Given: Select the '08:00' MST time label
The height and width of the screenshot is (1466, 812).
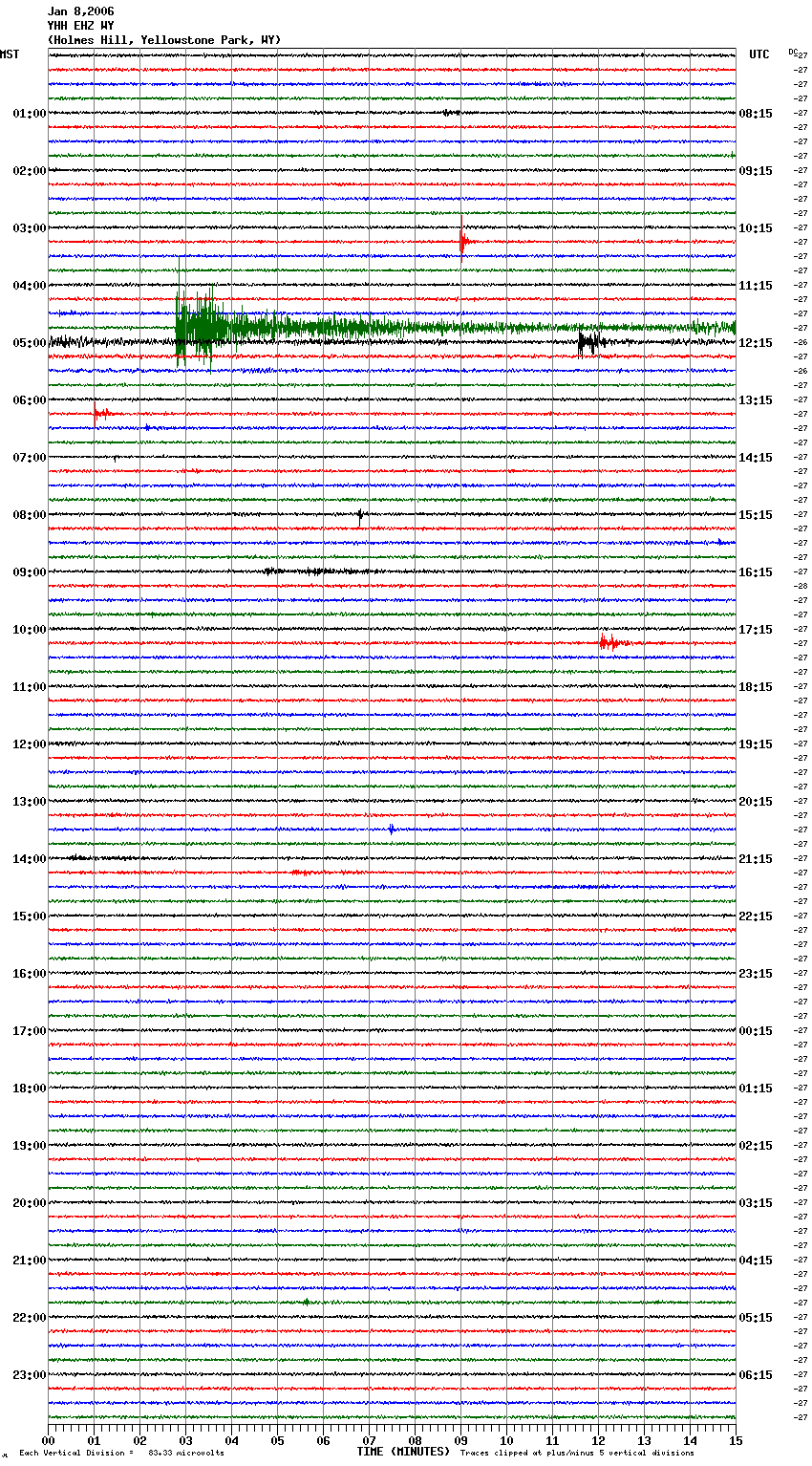Looking at the screenshot, I should click(x=30, y=515).
